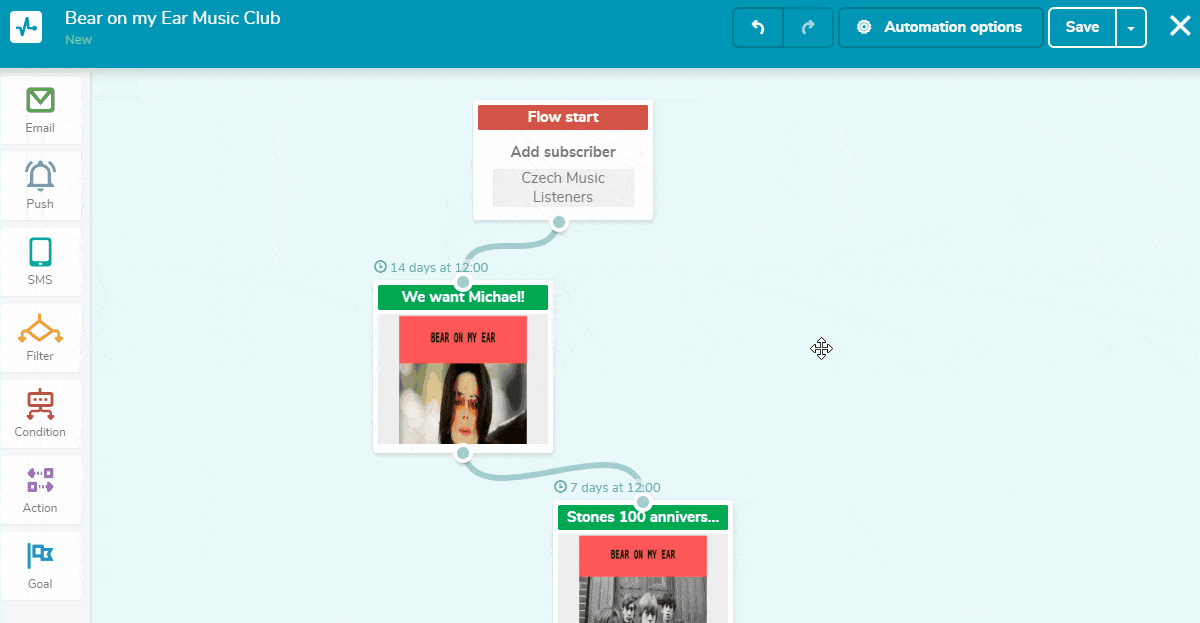
Task: Expand the Save dropdown arrow
Action: (1131, 28)
